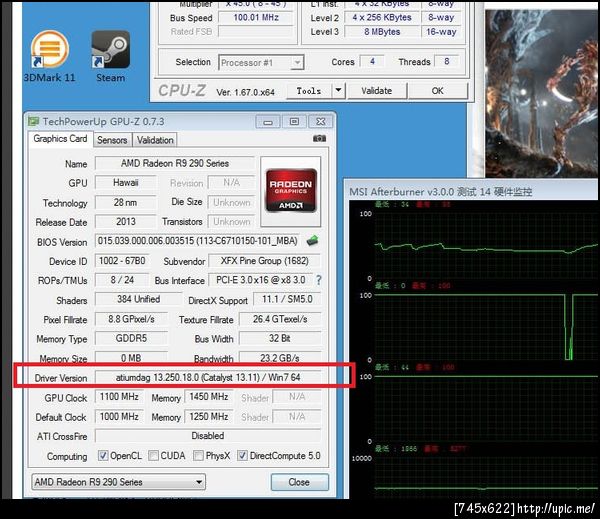Click the Bus Interface PCI-E 3.0 field
The height and width of the screenshot is (519, 600).
[261, 280]
